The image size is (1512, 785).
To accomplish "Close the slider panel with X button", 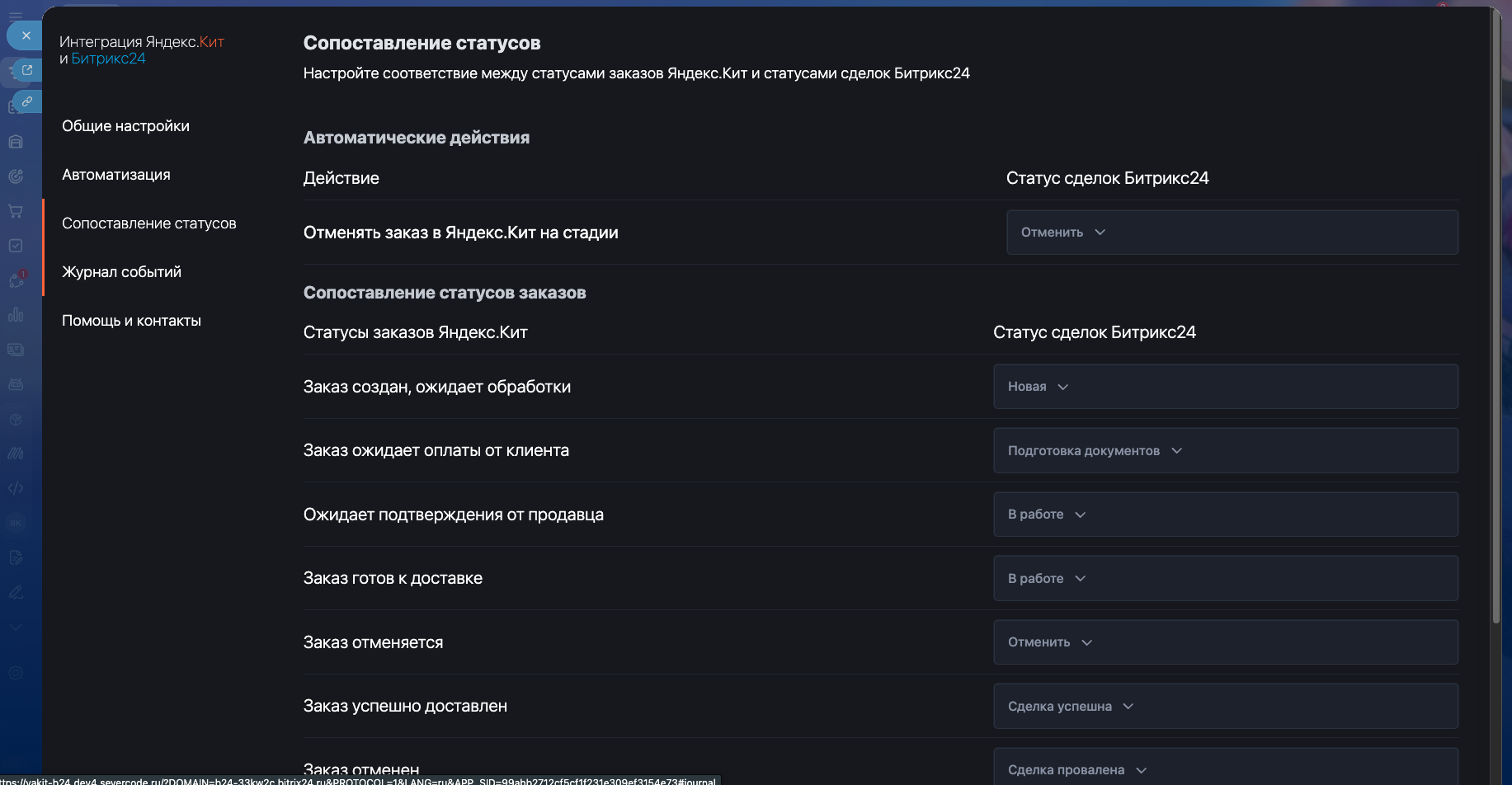I will [26, 35].
